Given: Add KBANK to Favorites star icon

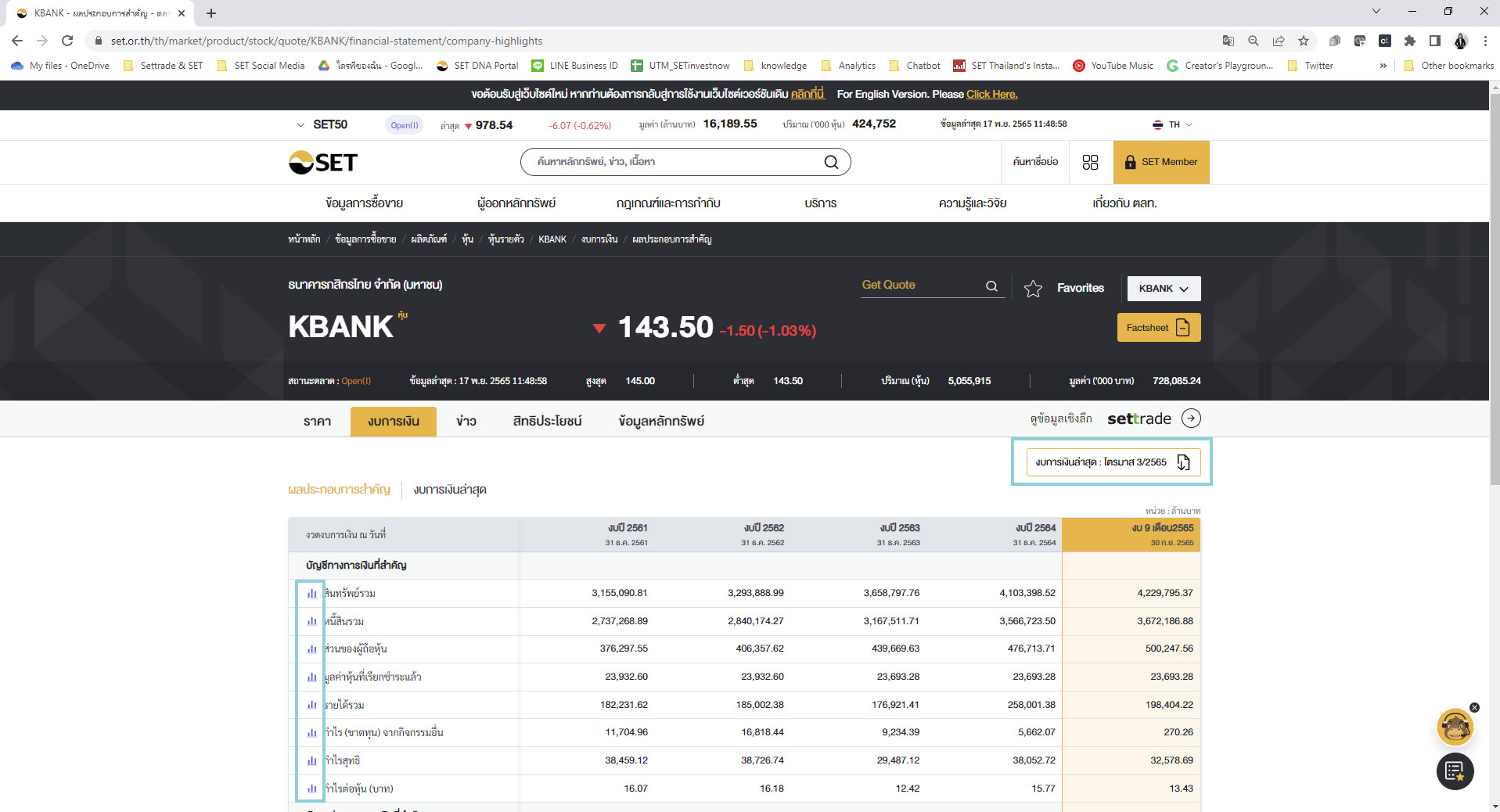Looking at the screenshot, I should click(x=1033, y=289).
